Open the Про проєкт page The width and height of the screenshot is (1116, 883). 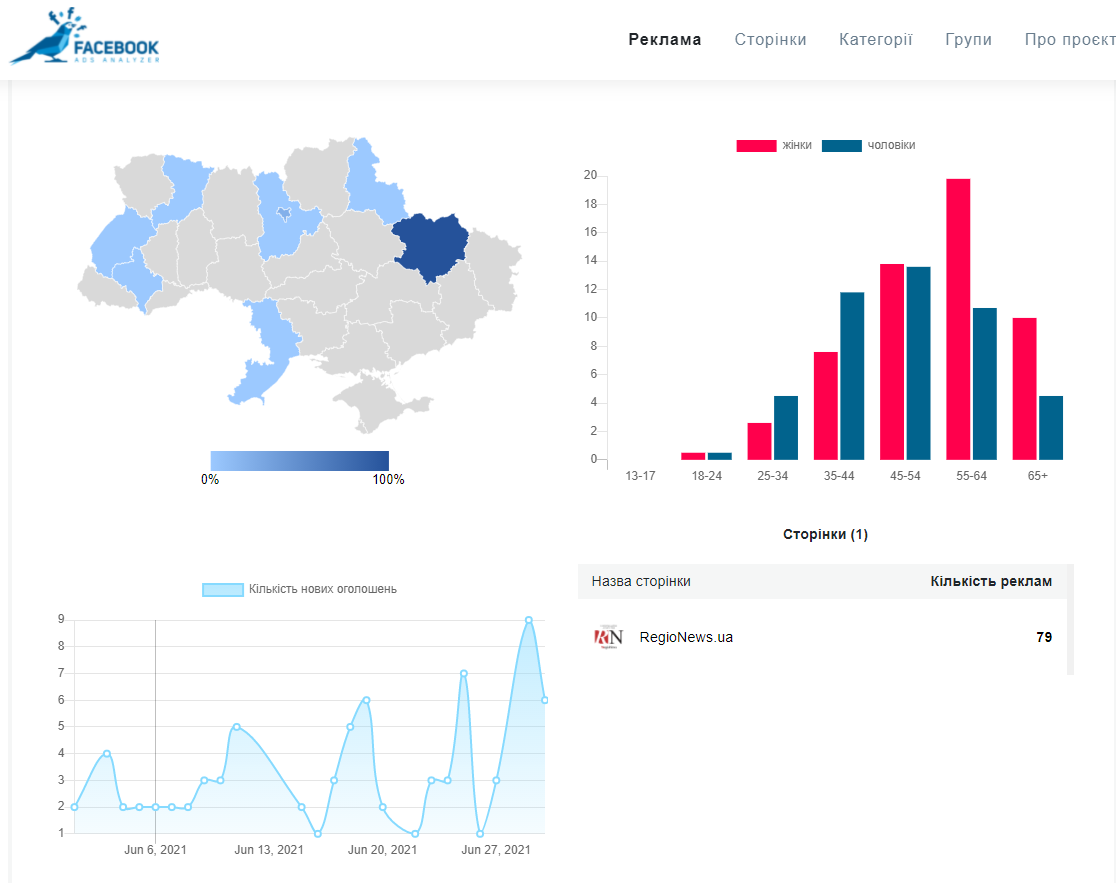[x=1069, y=40]
